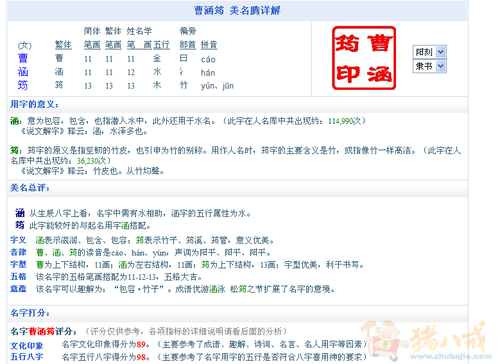Click the 字义 label
Screen dimensions: 500x364
(x=18, y=240)
